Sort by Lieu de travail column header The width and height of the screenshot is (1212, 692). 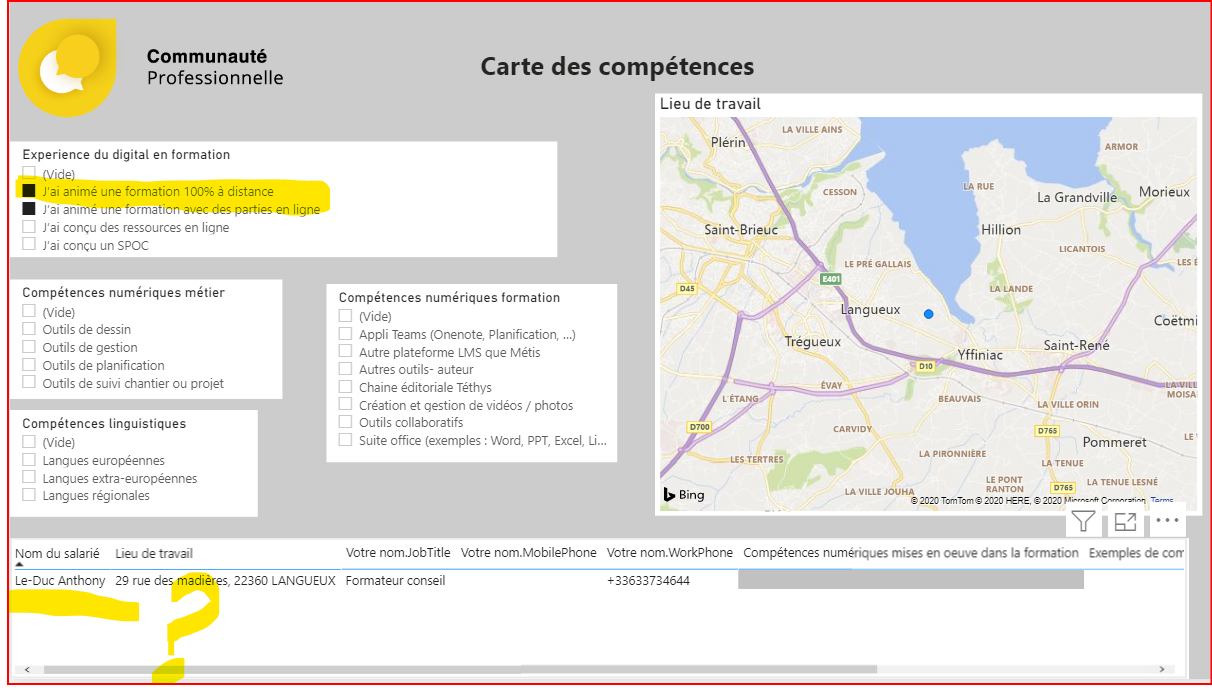(x=154, y=553)
